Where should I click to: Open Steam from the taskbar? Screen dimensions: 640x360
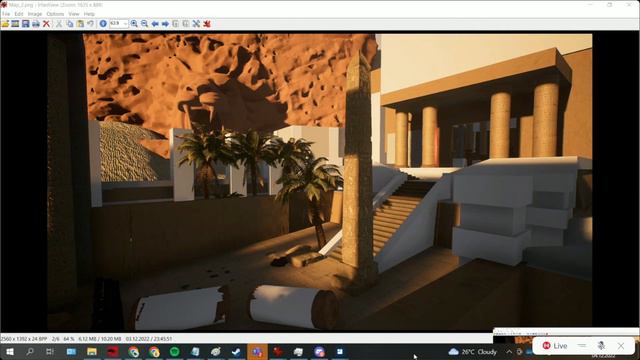click(x=236, y=351)
